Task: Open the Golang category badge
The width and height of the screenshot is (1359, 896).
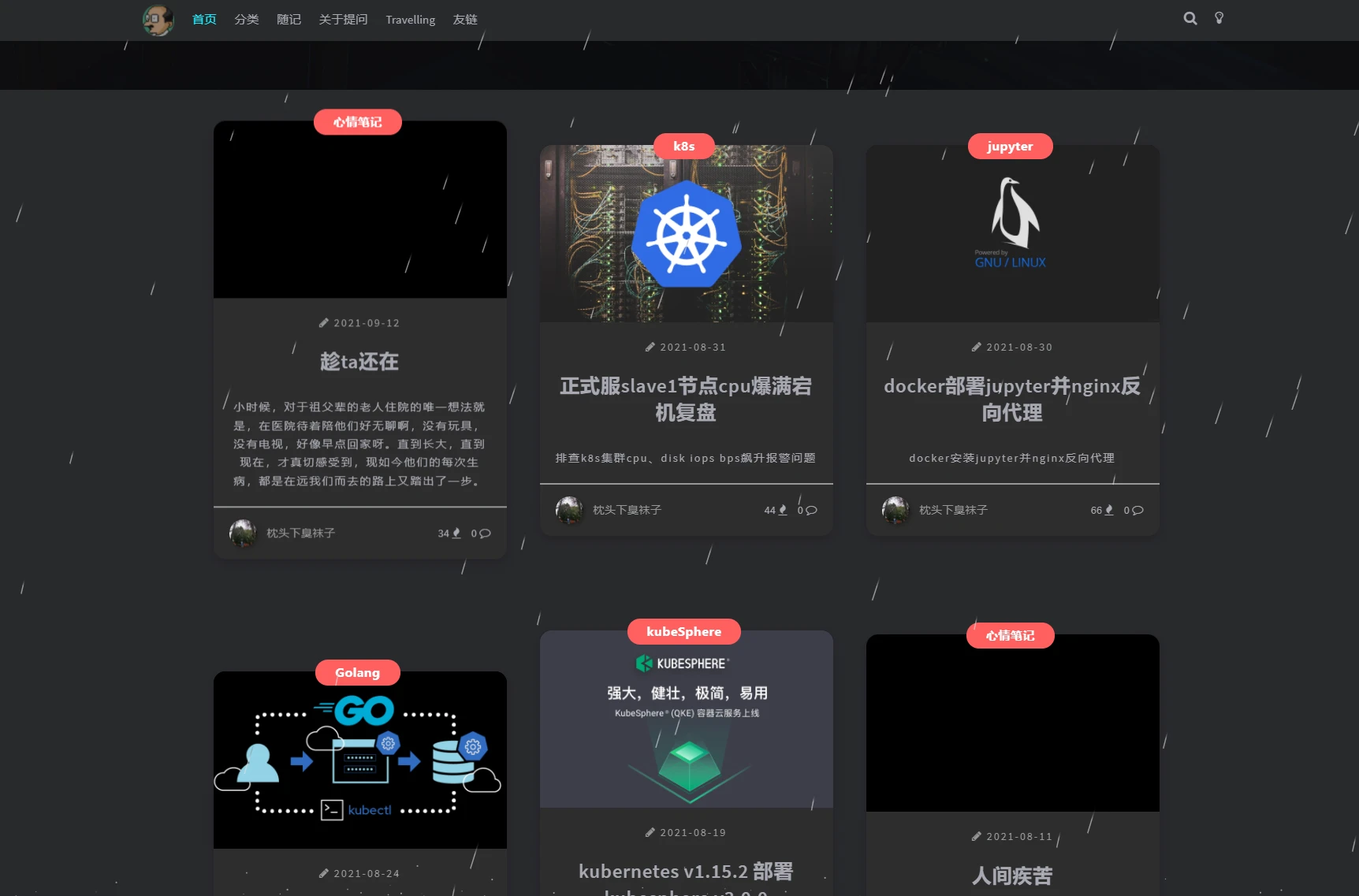Action: click(x=358, y=673)
